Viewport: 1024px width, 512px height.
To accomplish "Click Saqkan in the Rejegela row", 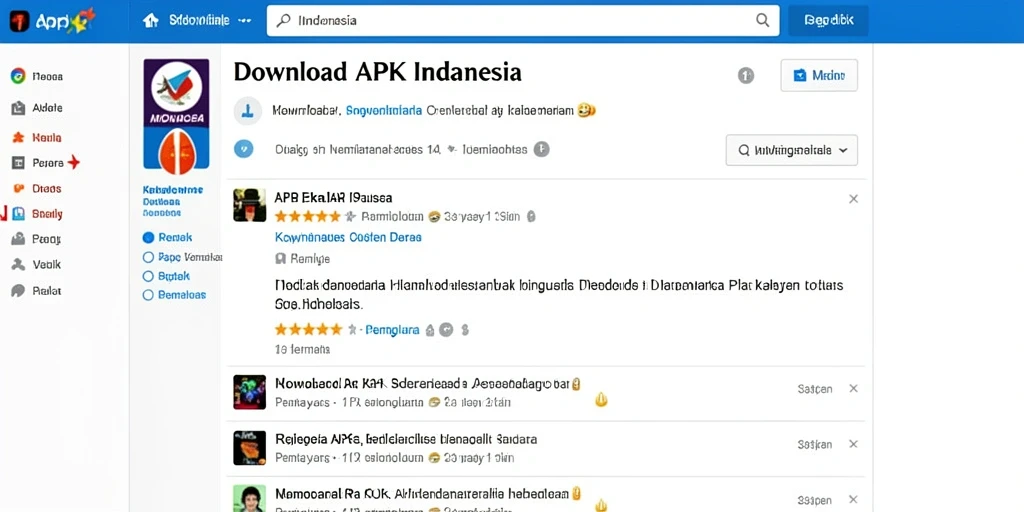I will click(x=815, y=444).
